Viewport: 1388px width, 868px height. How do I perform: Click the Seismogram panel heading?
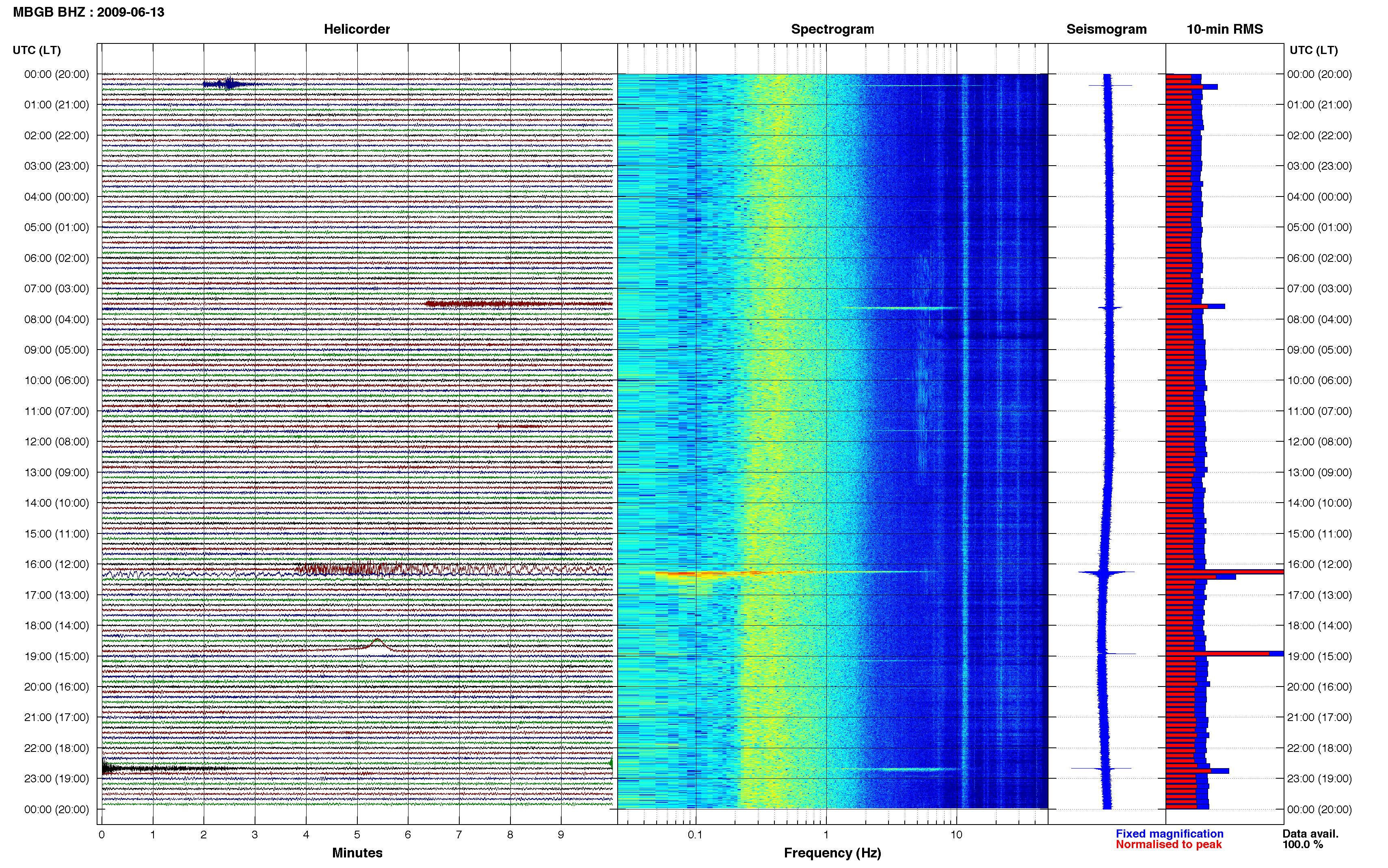point(1106,29)
